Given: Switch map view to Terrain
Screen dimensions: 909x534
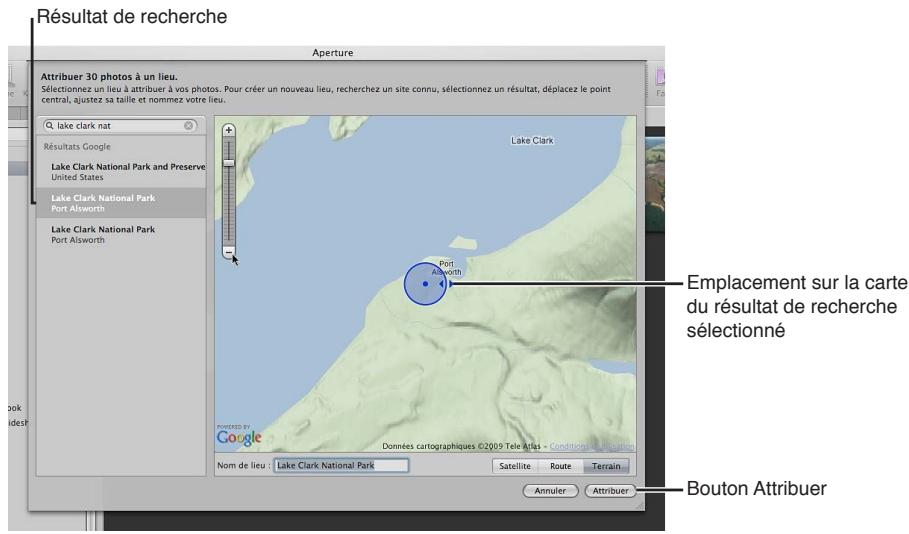Looking at the screenshot, I should tap(606, 466).
